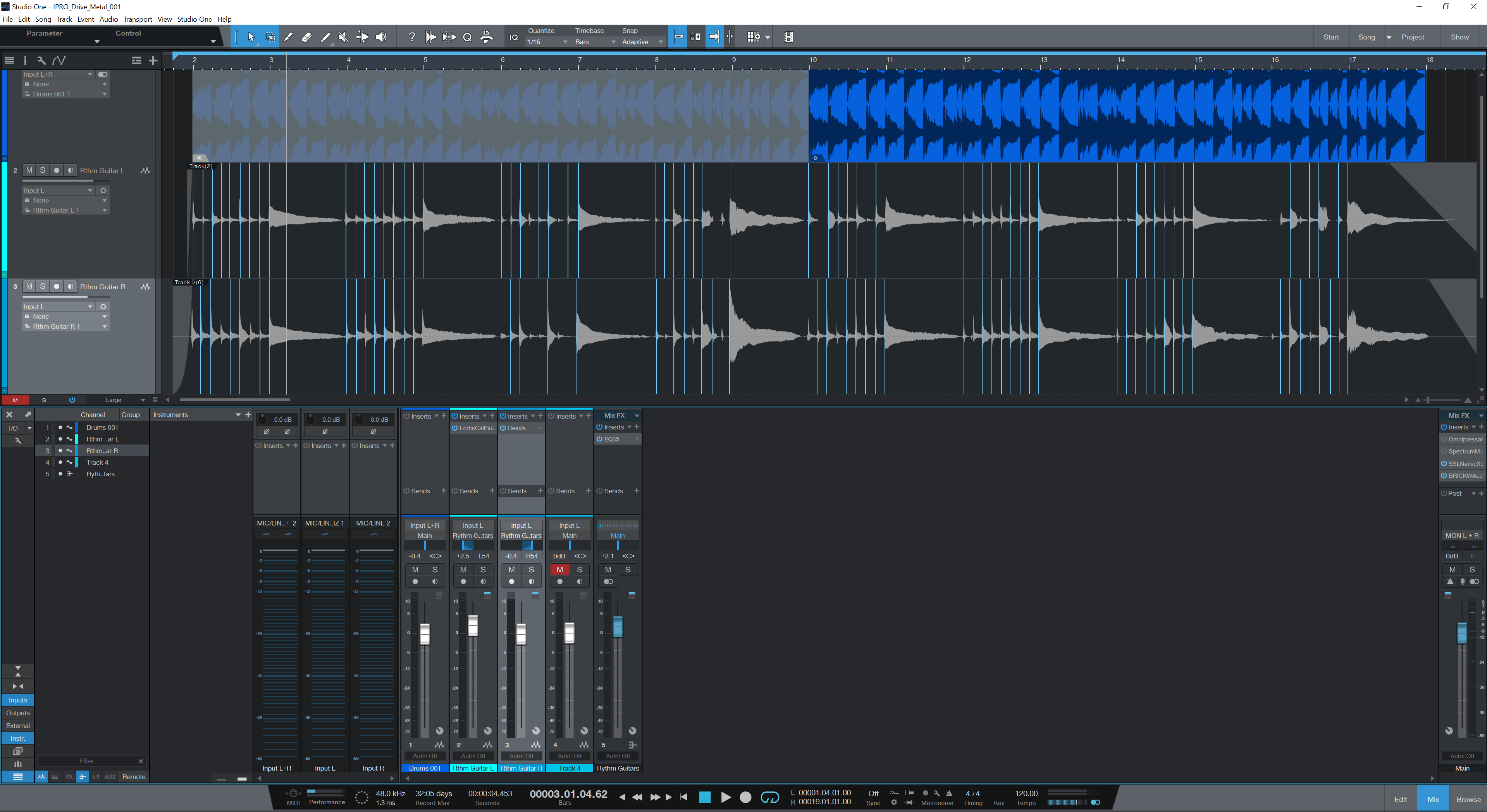Screen dimensions: 1487x812
Task: Open the Timebase Bars dropdown
Action: click(595, 42)
